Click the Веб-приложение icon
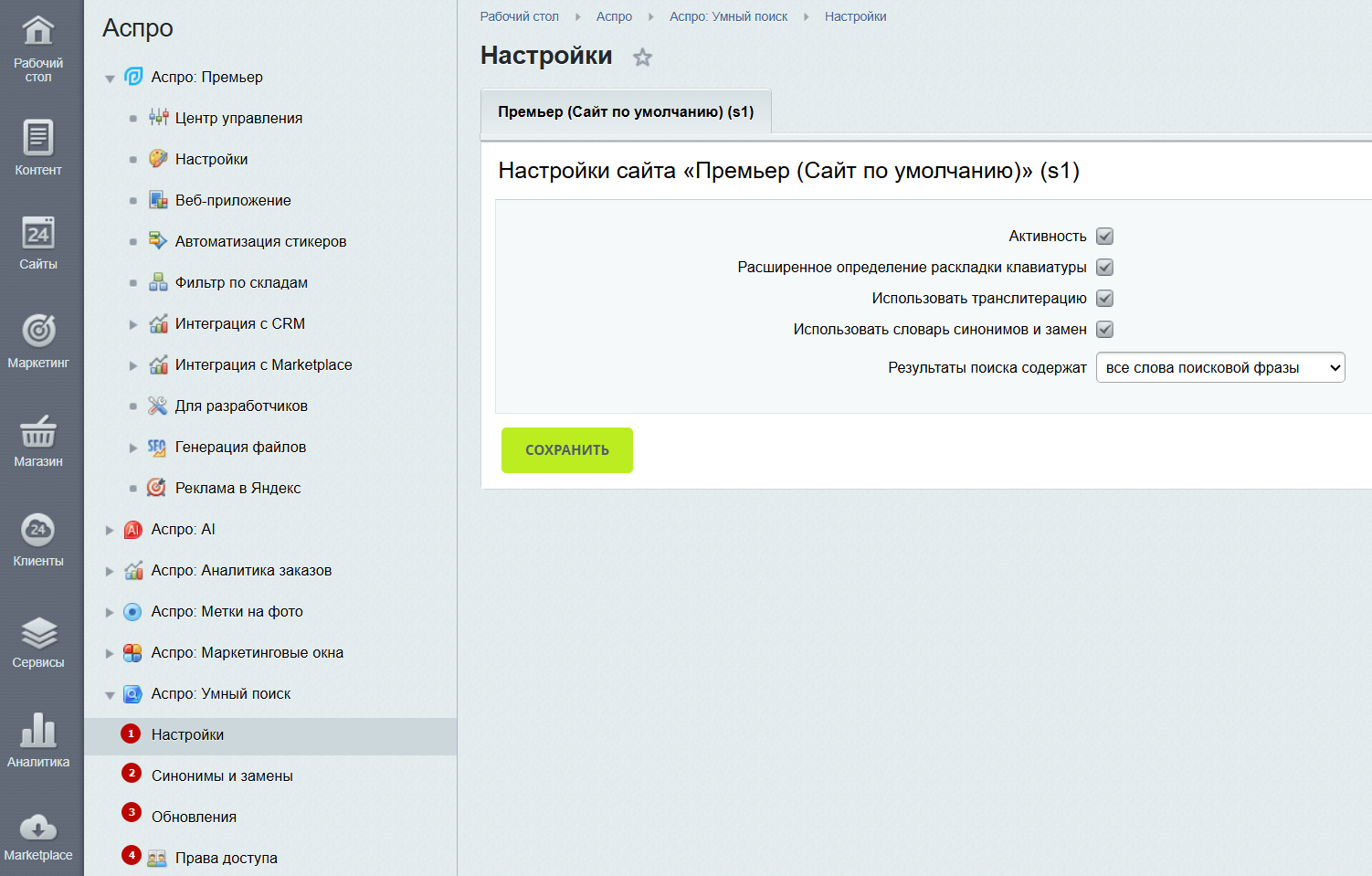The width and height of the screenshot is (1372, 876). [158, 200]
